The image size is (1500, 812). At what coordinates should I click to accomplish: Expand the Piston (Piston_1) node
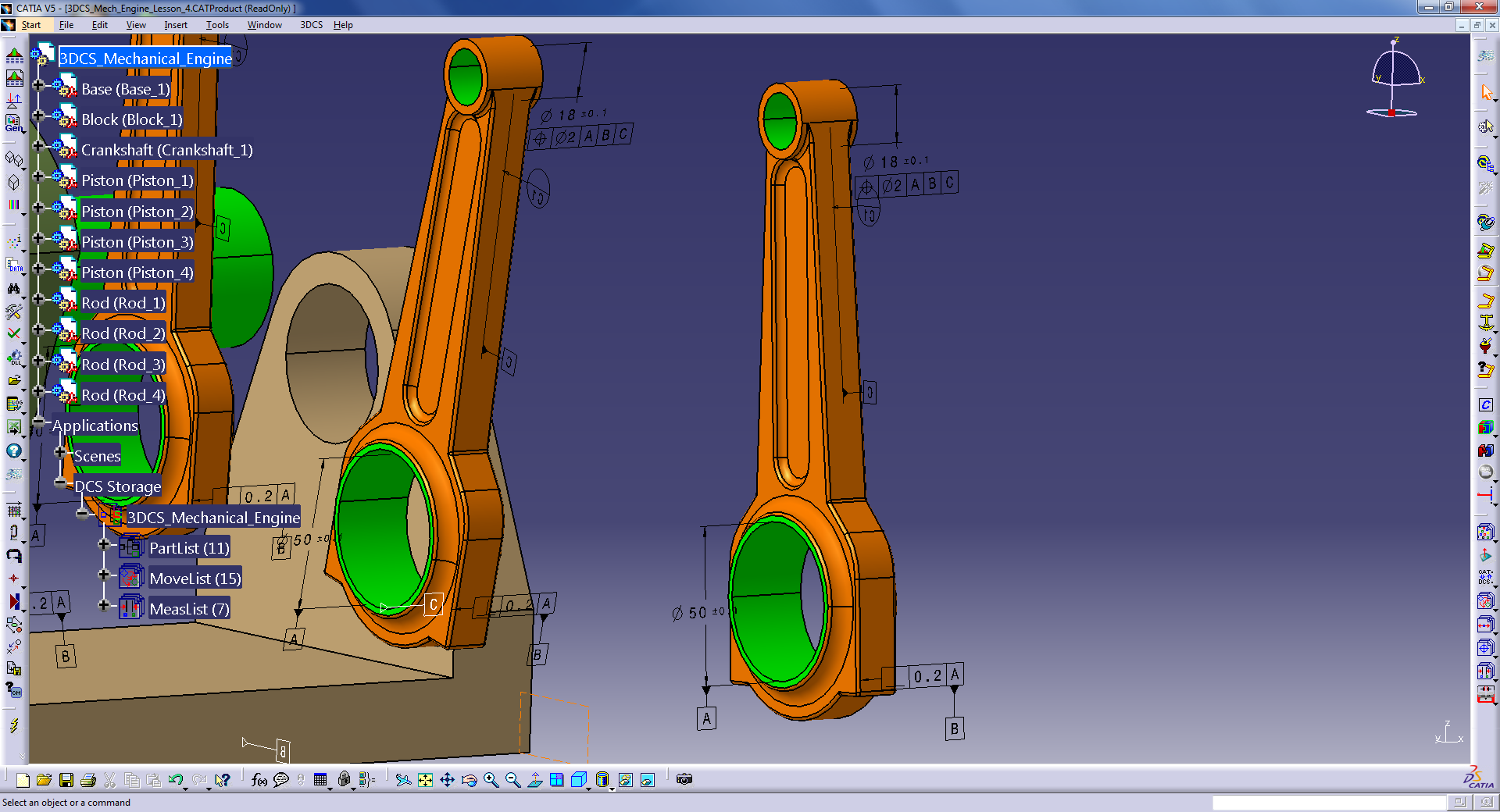(x=37, y=176)
